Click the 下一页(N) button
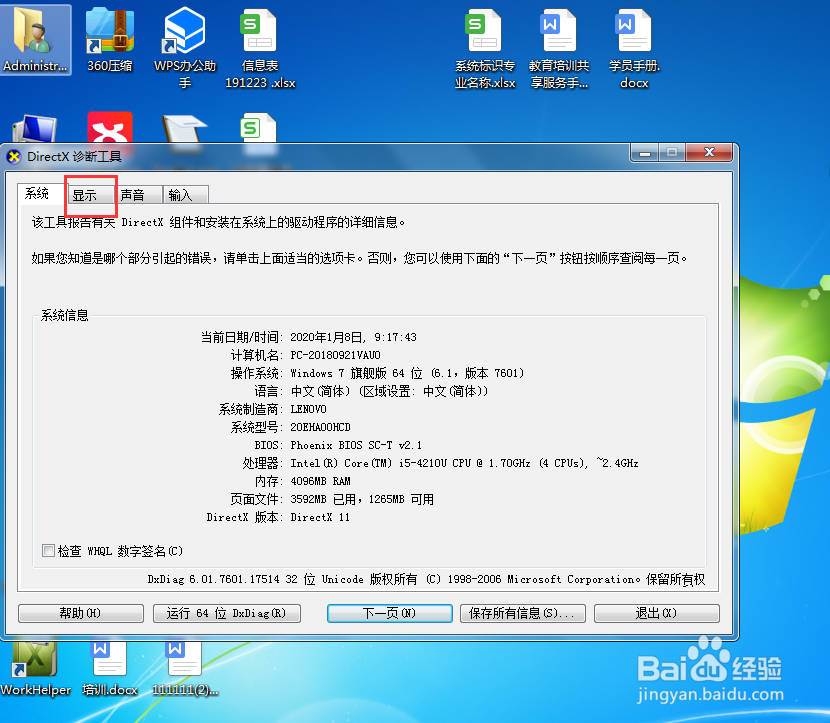 click(x=390, y=613)
